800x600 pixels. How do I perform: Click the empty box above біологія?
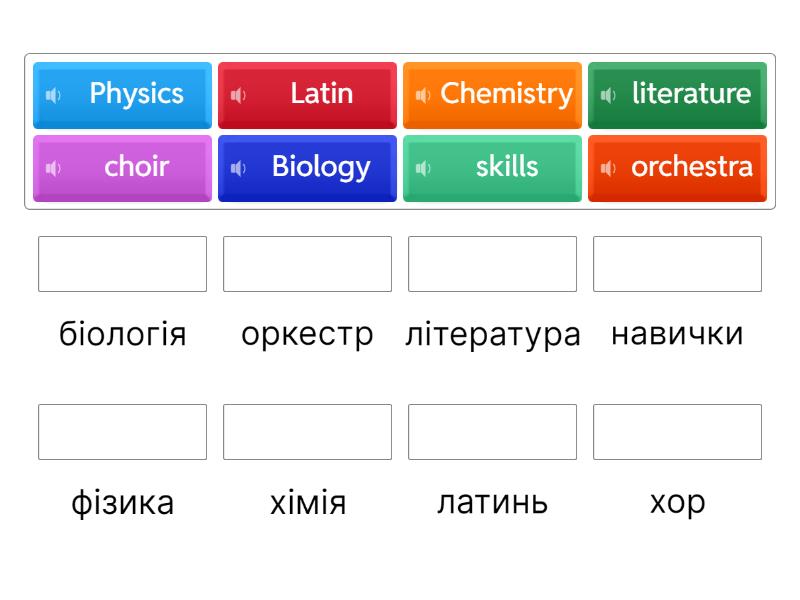[122, 264]
